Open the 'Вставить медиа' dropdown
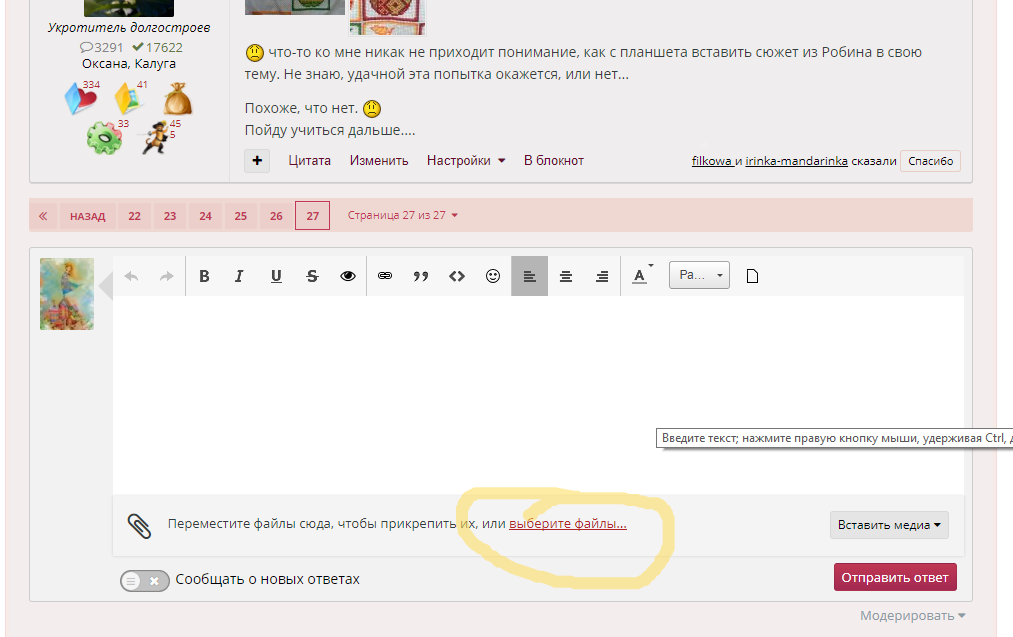The height and width of the screenshot is (637, 1013). (x=889, y=525)
